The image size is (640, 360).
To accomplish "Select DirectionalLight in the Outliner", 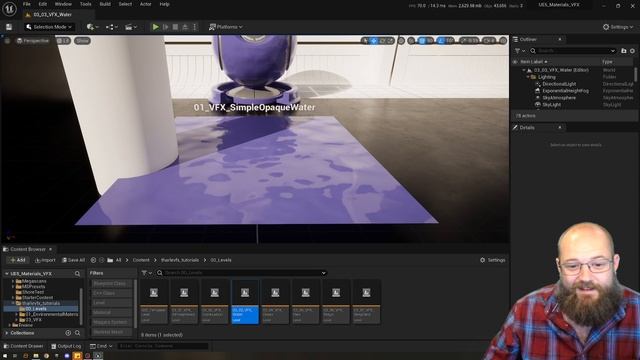I will (x=559, y=84).
